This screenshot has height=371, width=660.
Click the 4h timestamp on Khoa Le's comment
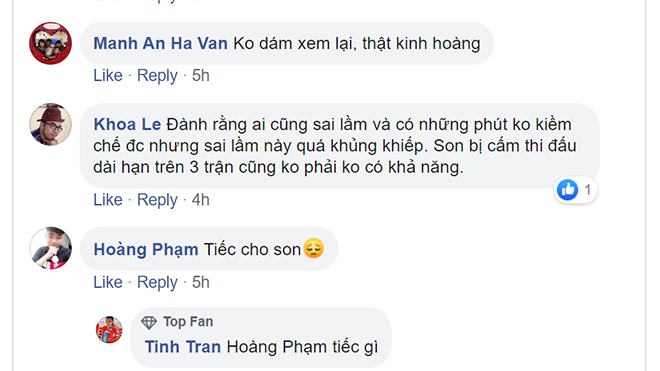coord(201,200)
